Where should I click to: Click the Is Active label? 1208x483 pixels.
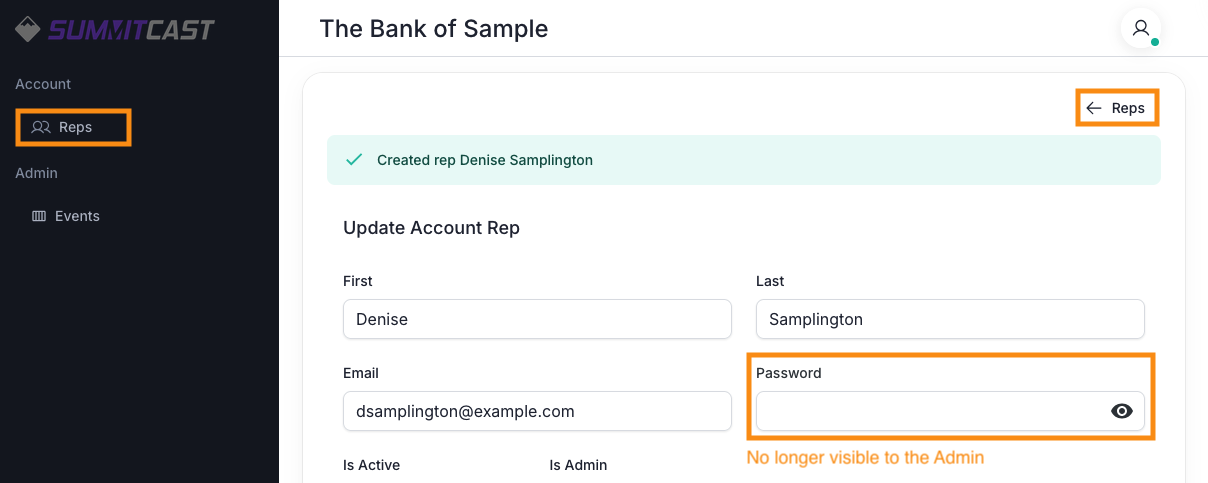371,465
